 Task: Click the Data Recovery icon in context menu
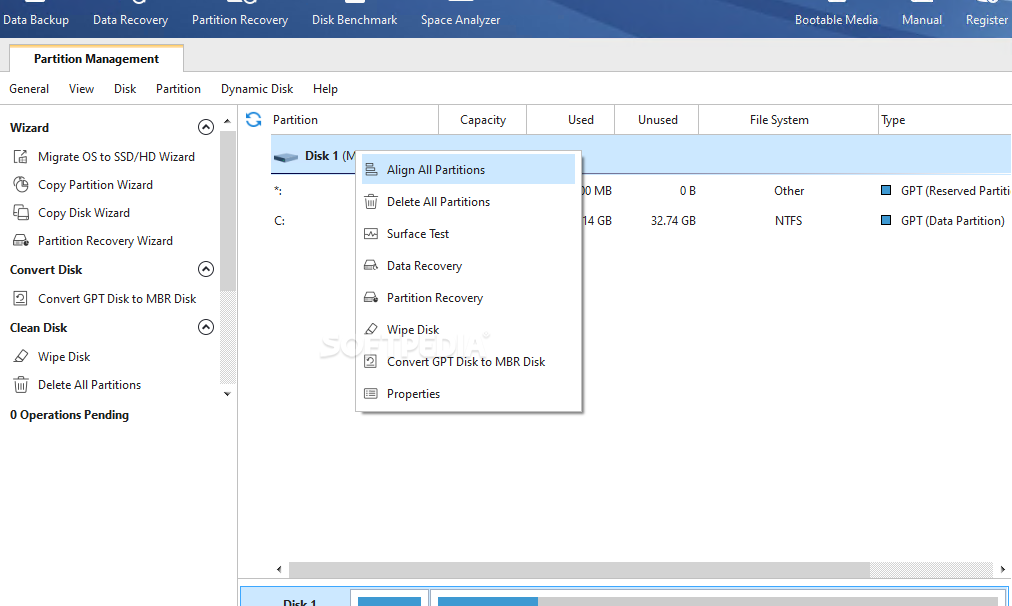point(371,265)
